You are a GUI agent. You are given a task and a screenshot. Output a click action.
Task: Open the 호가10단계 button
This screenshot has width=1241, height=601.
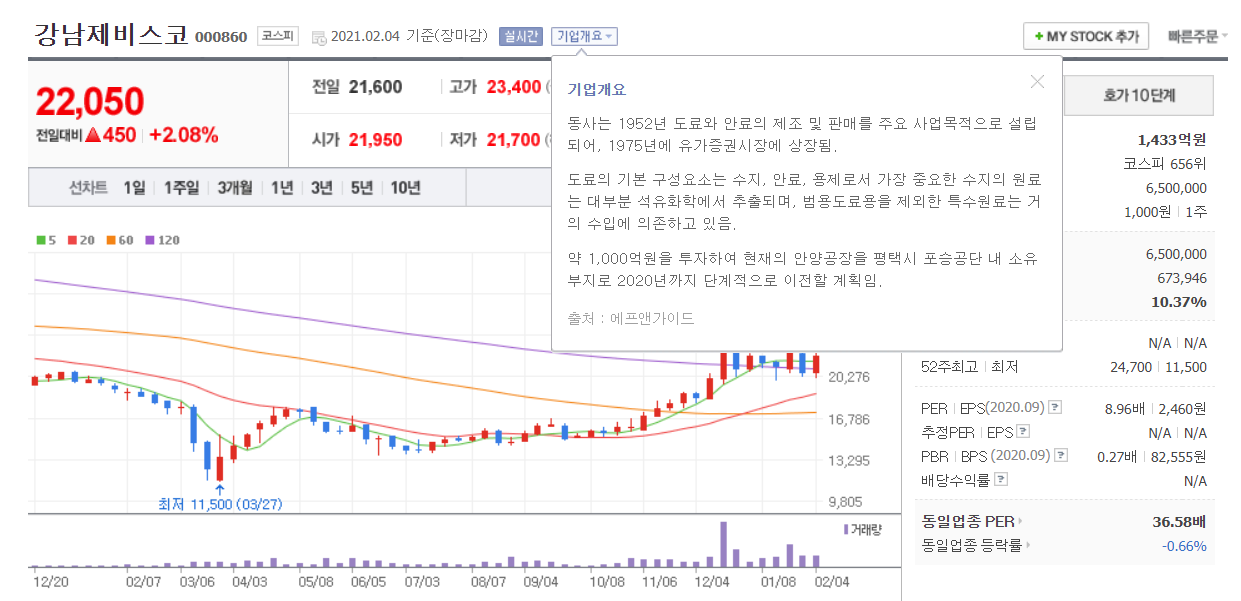tap(1139, 96)
